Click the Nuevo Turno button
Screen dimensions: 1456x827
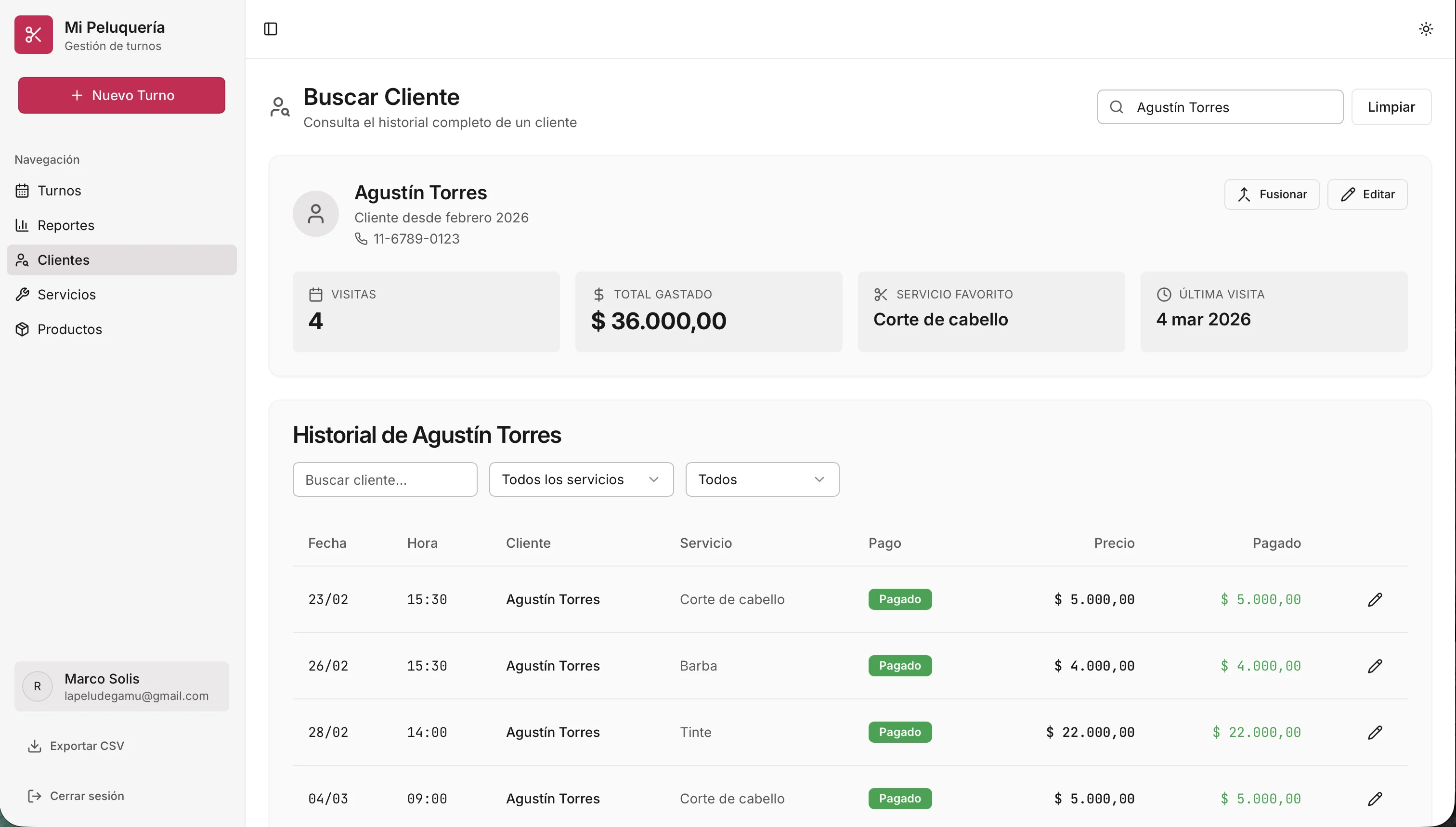pyautogui.click(x=121, y=95)
